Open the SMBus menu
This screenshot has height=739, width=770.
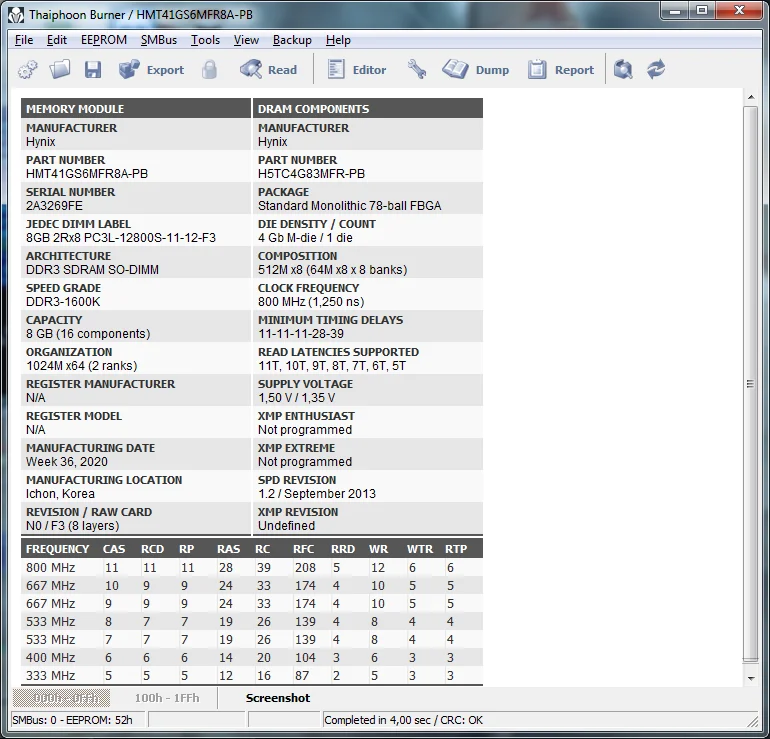coord(159,40)
